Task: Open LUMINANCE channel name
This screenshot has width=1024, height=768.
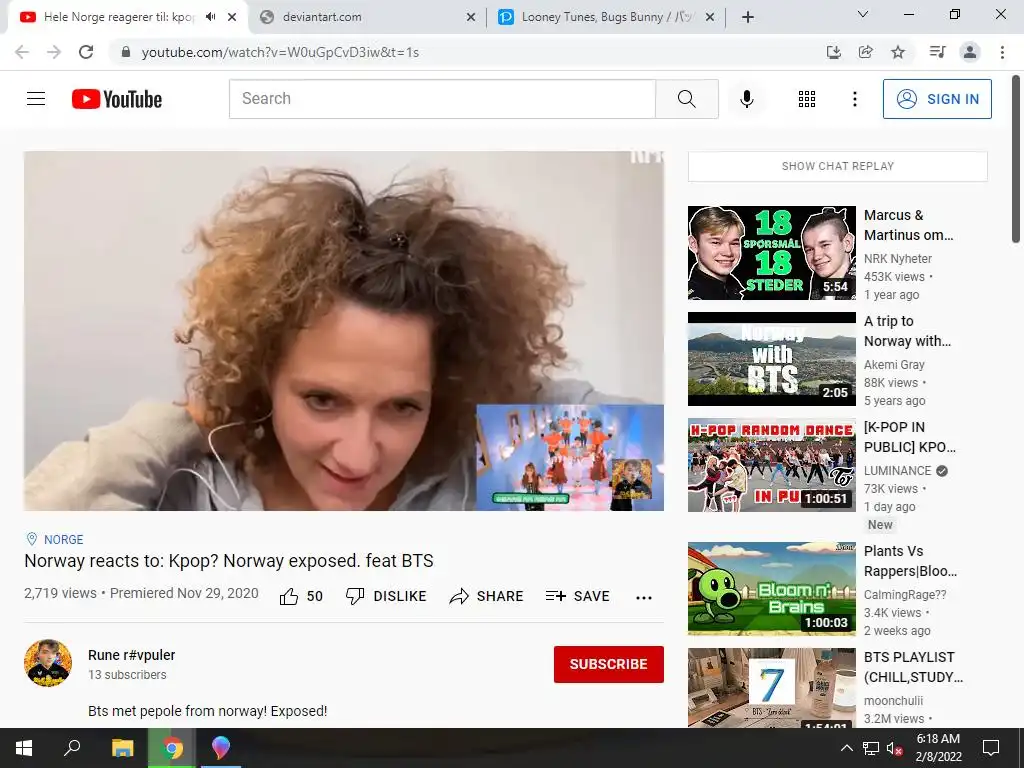Action: tap(897, 470)
